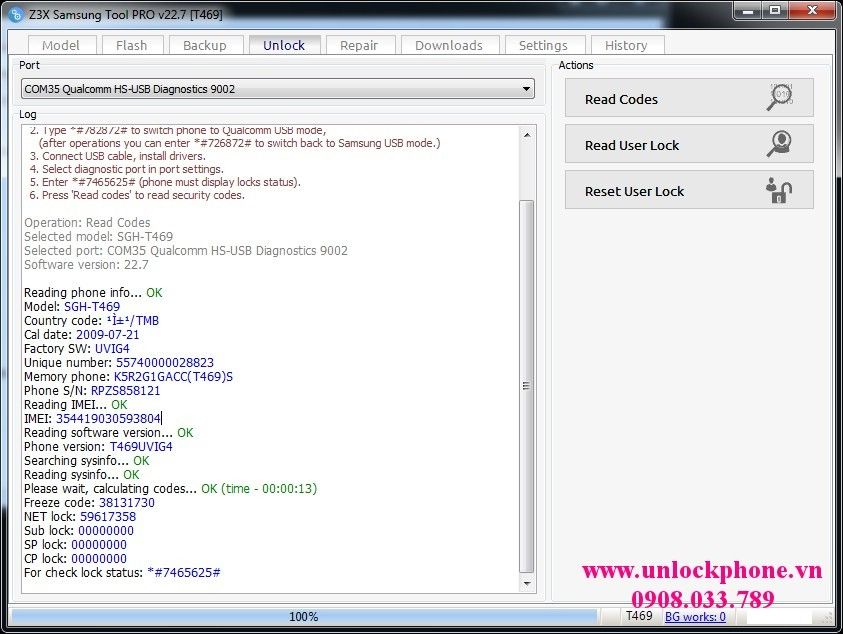Screen dimensions: 843x634
Task: Maximize the Z3X Samsung Tool window
Action: [x=775, y=10]
